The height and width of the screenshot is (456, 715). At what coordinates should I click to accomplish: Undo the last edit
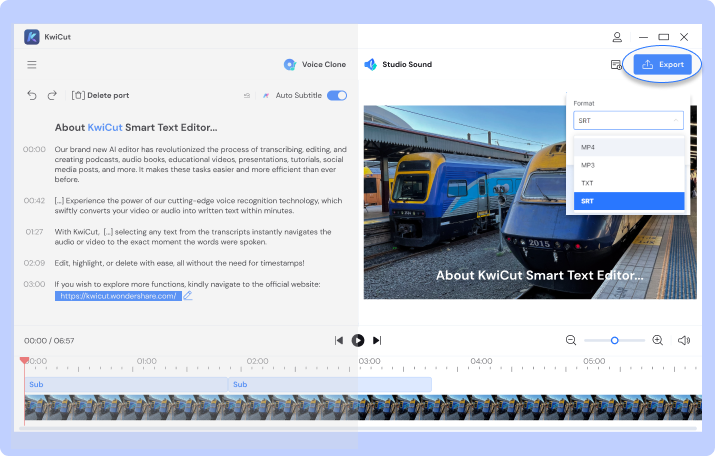pos(31,95)
